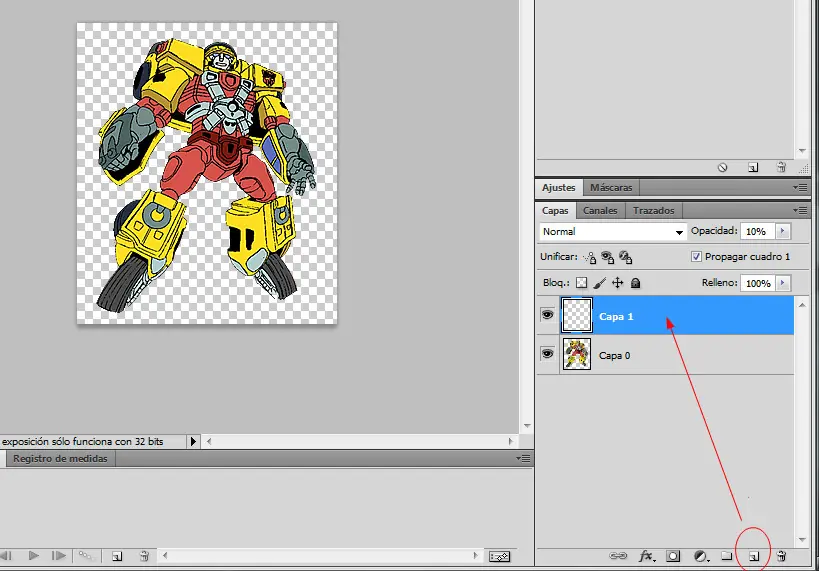
Task: Click canvas vertical scrollbar down arrow
Action: pos(527,426)
